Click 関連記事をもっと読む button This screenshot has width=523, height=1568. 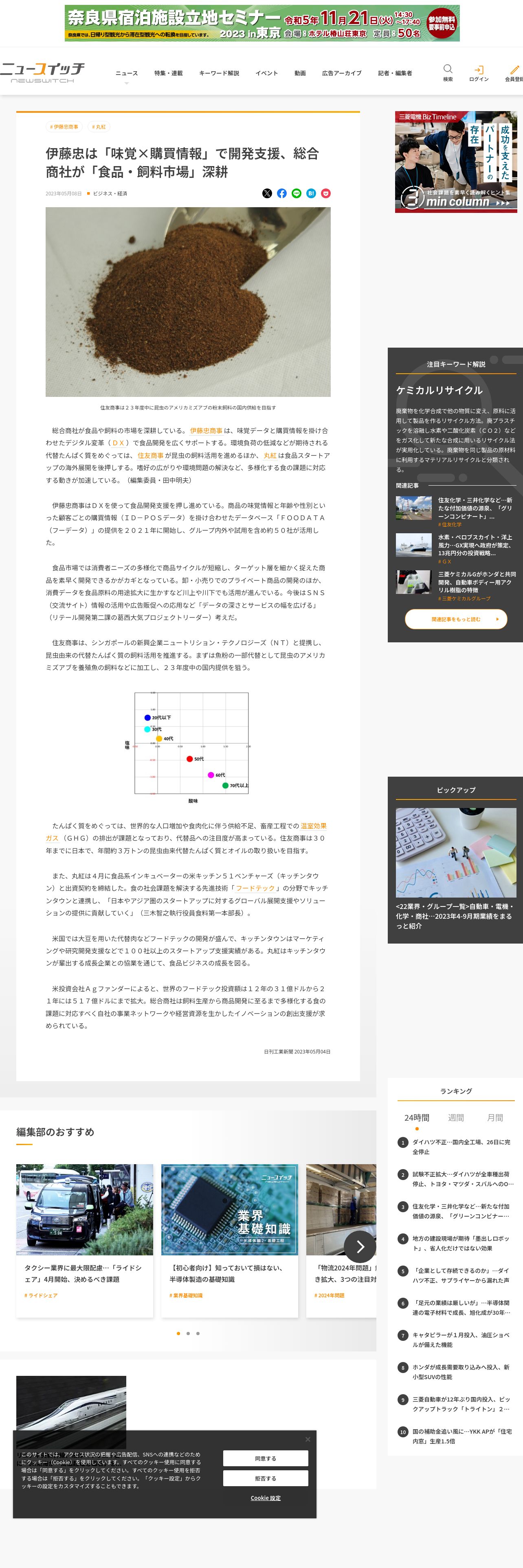tap(456, 619)
